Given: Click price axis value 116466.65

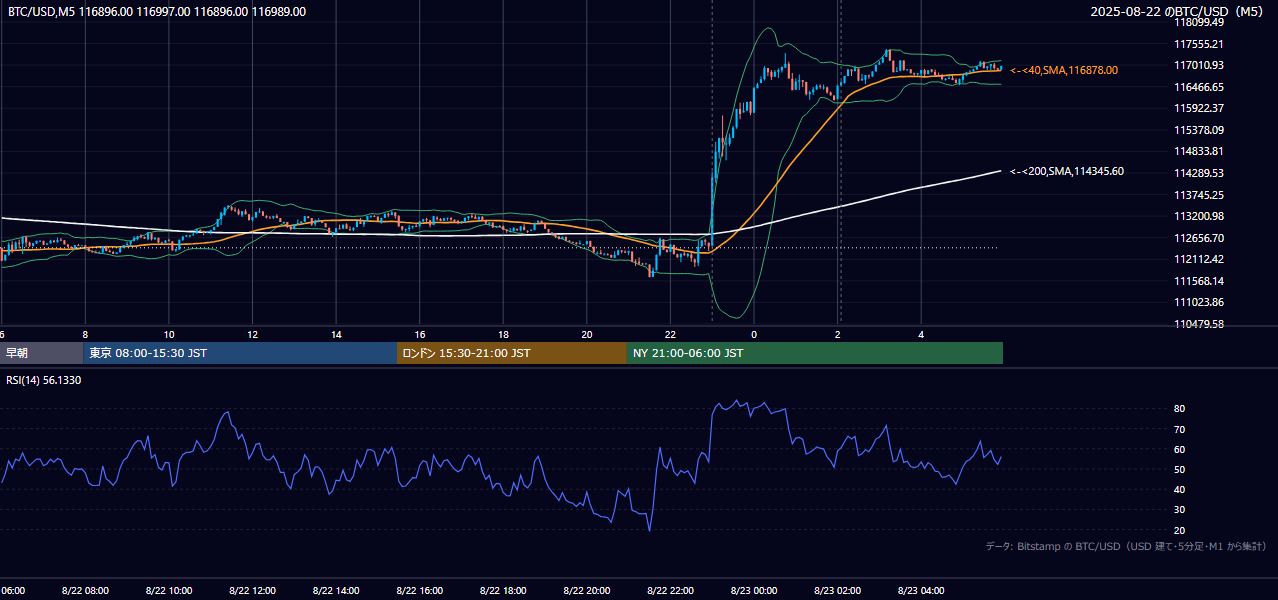Looking at the screenshot, I should pos(1199,87).
